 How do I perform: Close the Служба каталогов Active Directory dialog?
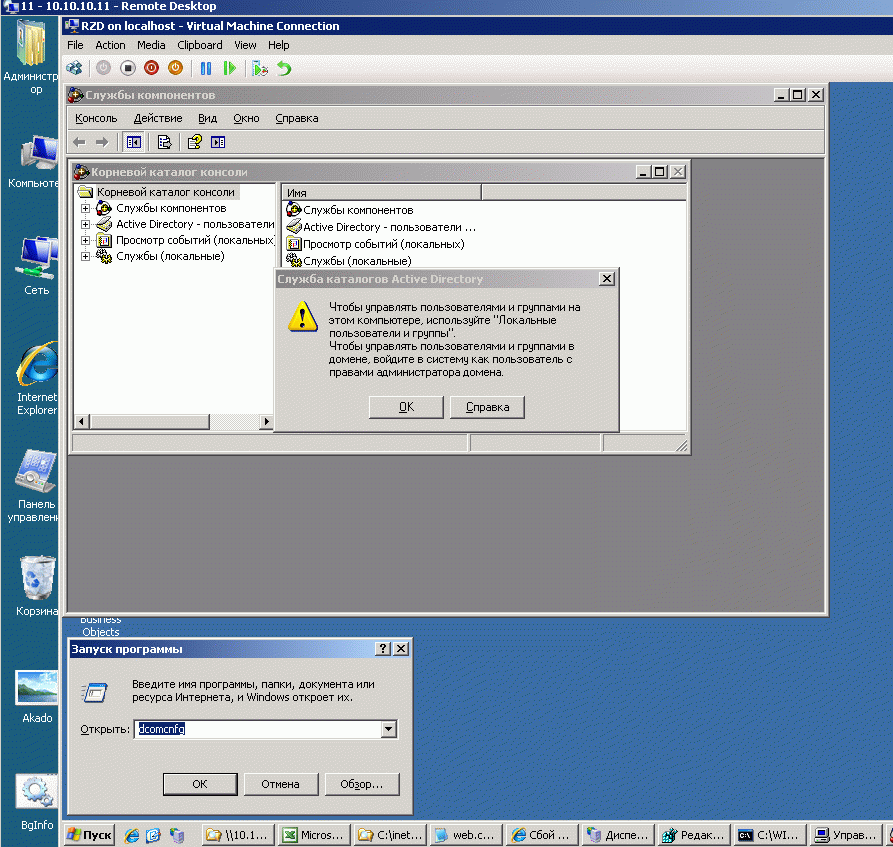point(607,279)
